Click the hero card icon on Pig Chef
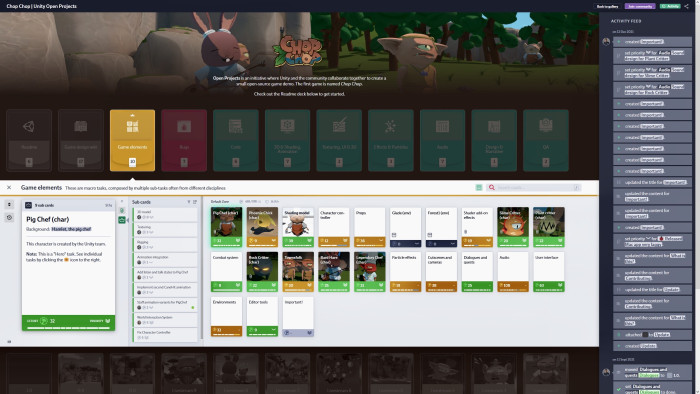700x394 pixels. point(29,205)
